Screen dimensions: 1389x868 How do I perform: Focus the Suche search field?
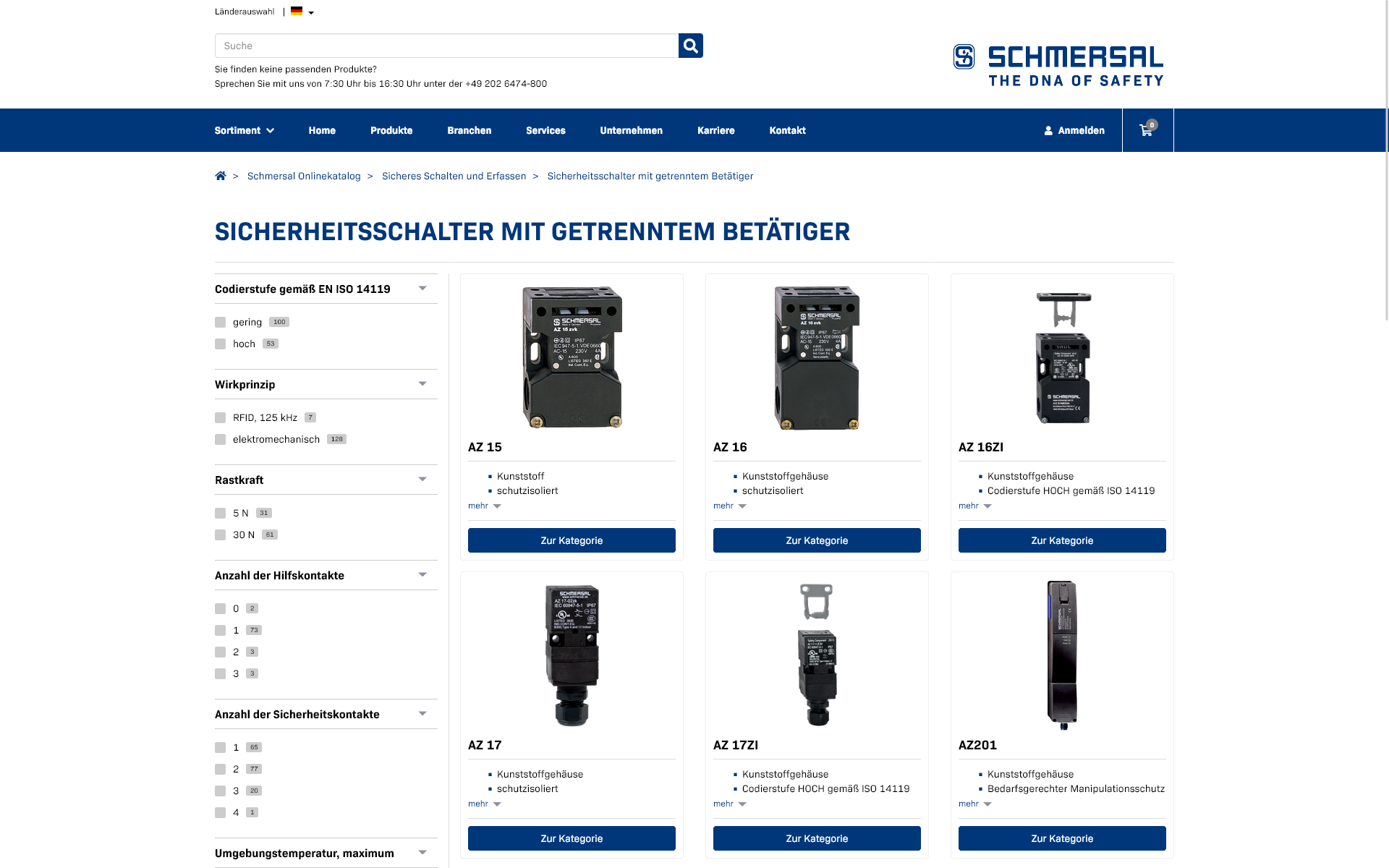point(446,46)
